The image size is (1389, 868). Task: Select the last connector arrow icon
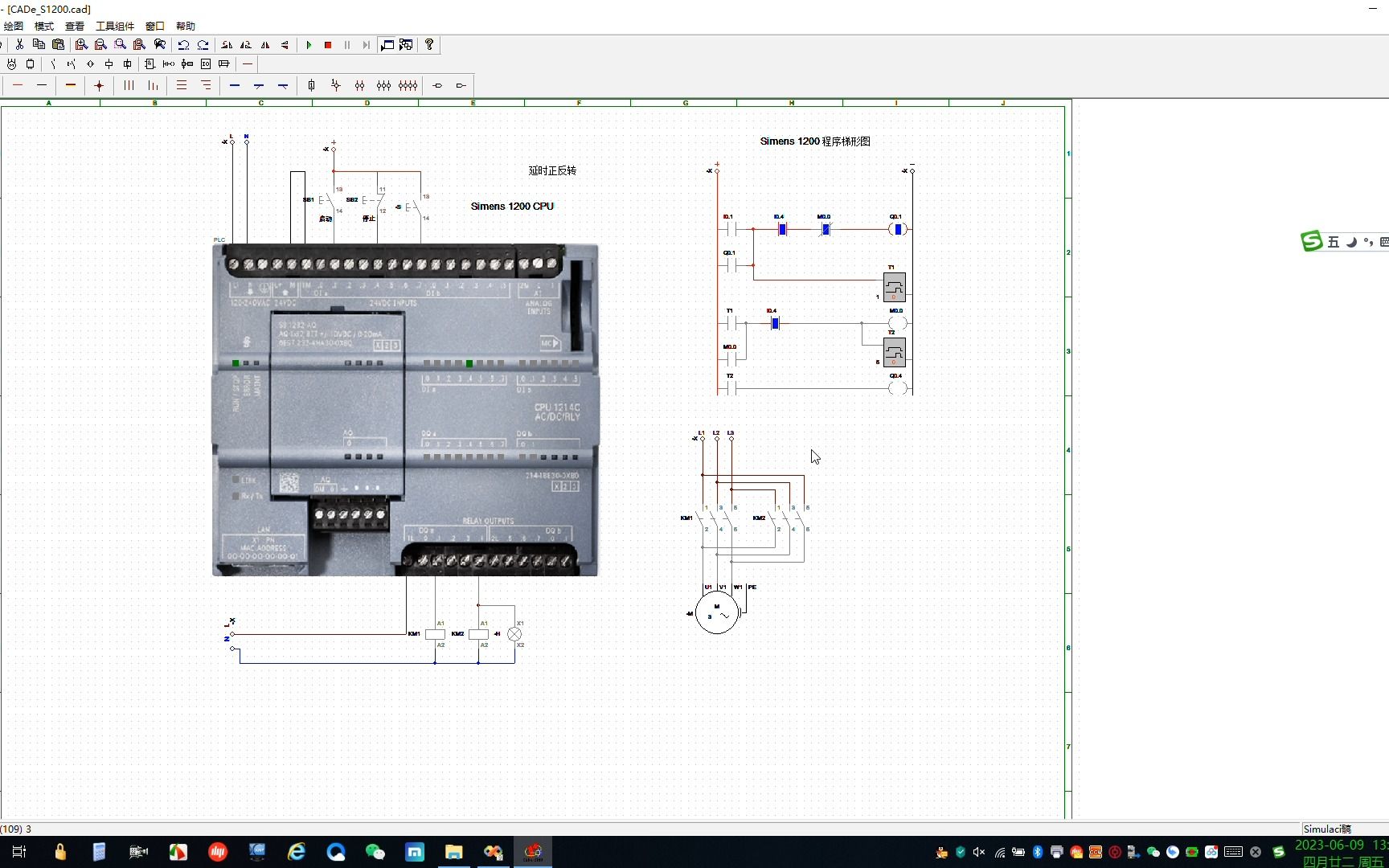461,85
